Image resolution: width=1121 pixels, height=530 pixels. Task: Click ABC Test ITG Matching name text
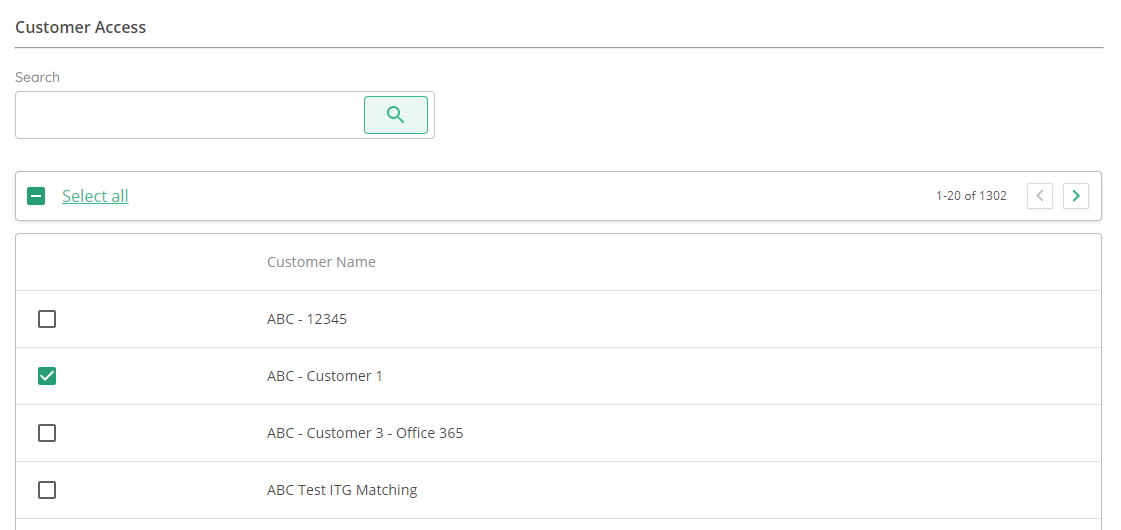pyautogui.click(x=342, y=490)
